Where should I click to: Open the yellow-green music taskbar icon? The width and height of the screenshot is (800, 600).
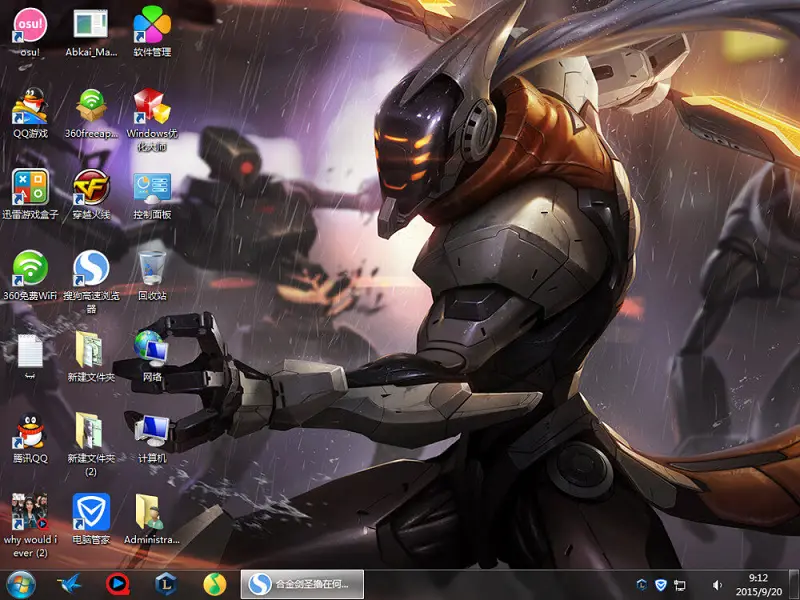(215, 584)
